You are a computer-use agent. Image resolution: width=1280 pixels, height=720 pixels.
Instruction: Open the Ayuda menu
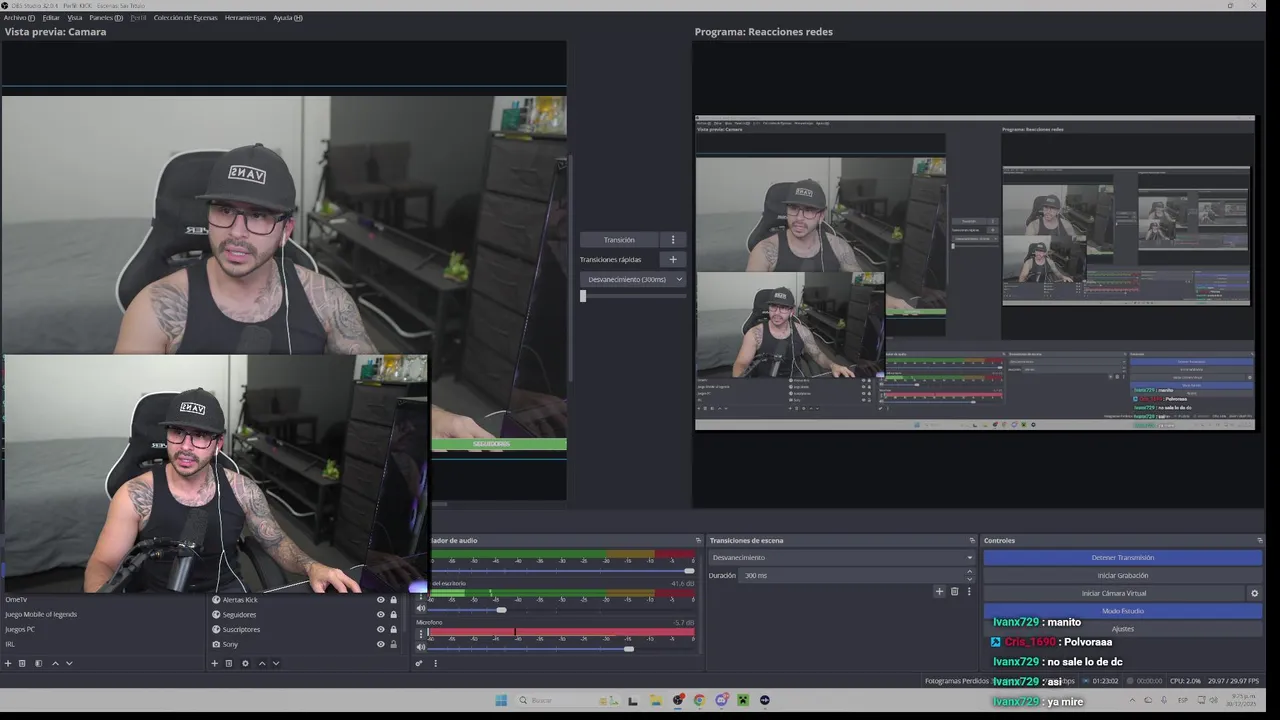pos(288,18)
